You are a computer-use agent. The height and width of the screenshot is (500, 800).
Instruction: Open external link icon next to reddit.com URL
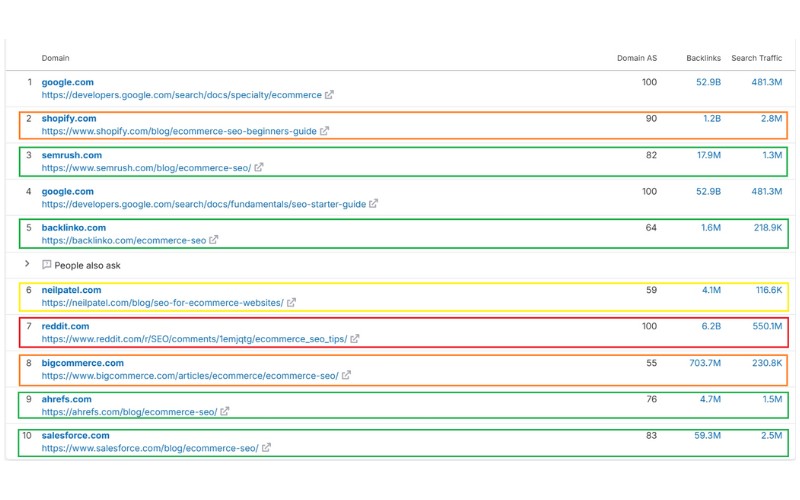click(355, 339)
